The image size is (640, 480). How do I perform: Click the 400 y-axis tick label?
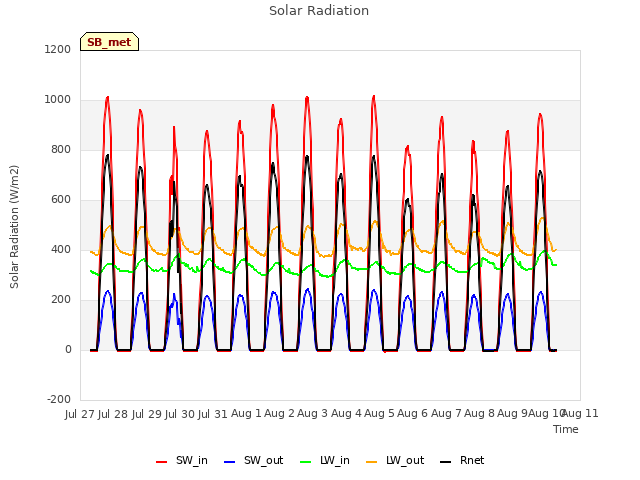tap(61, 250)
